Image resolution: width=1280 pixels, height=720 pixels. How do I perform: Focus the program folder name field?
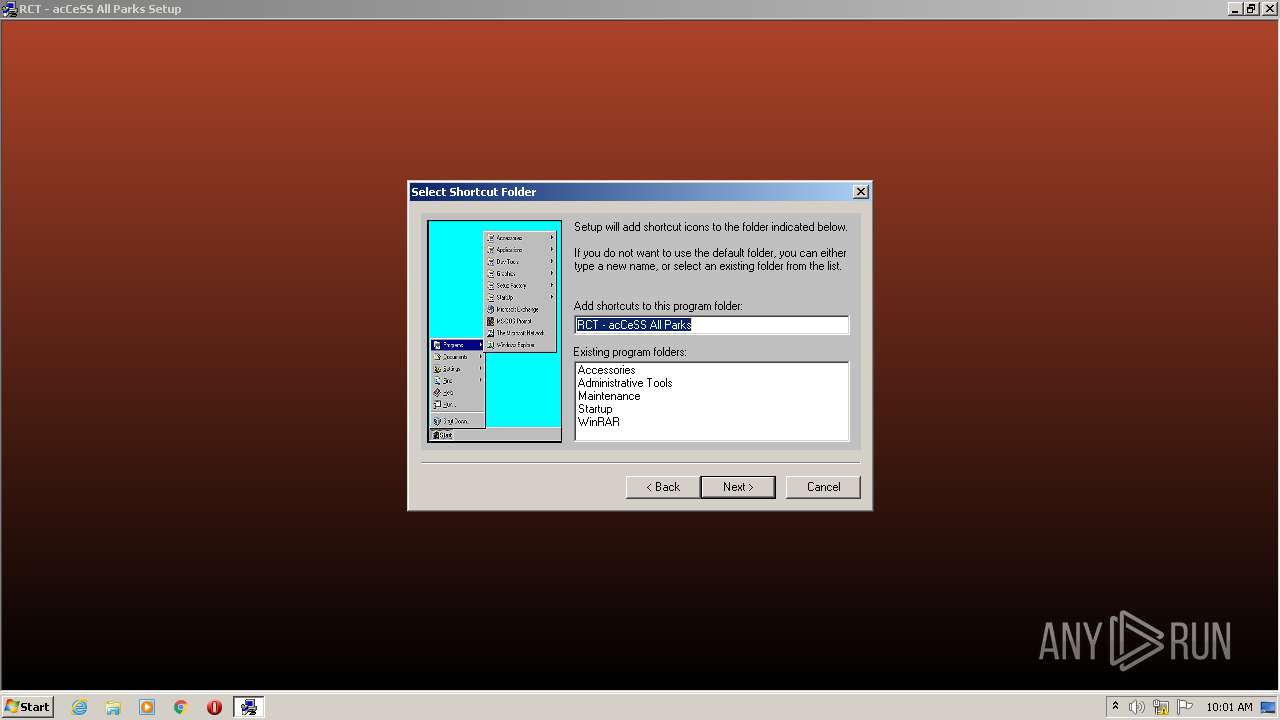click(711, 325)
